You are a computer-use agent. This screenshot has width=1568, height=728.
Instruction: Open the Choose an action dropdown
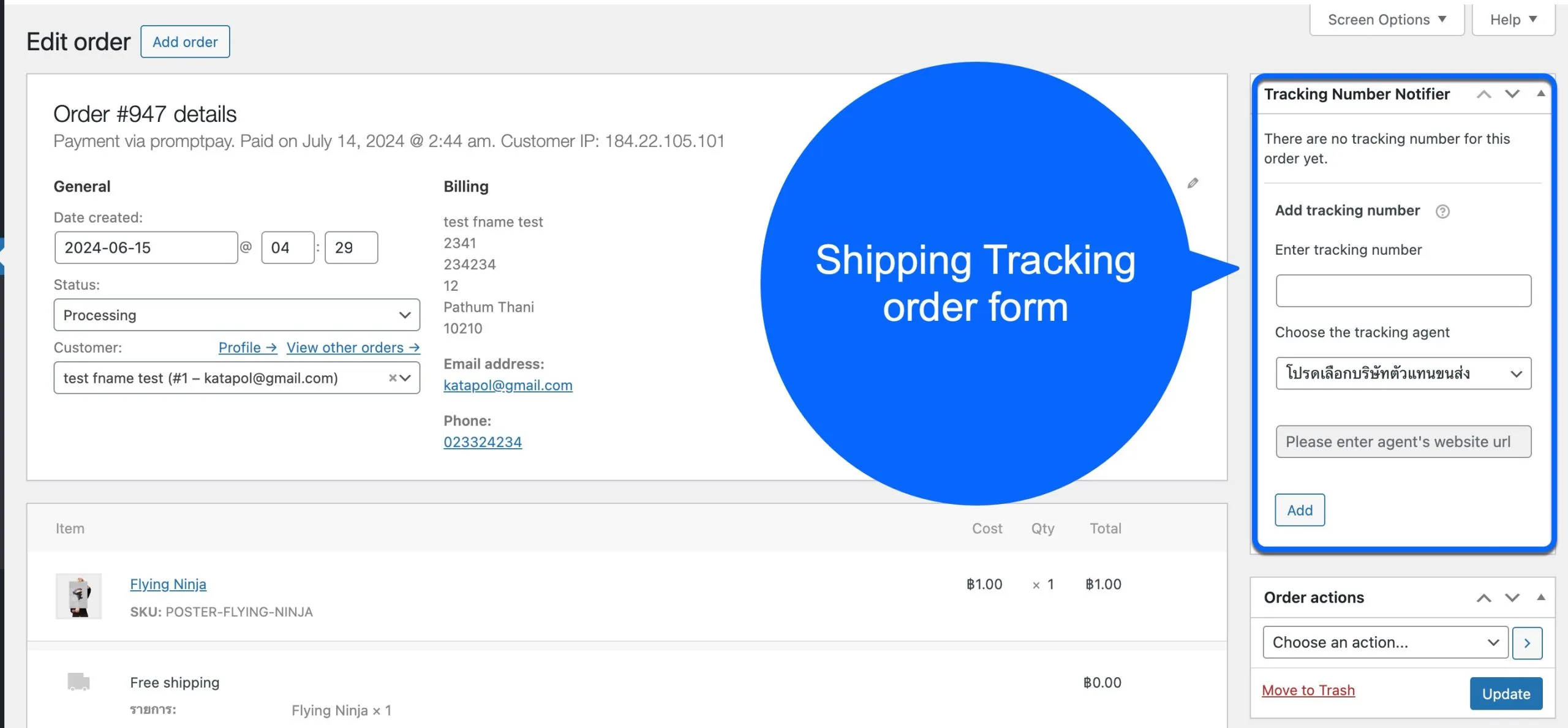(x=1385, y=642)
